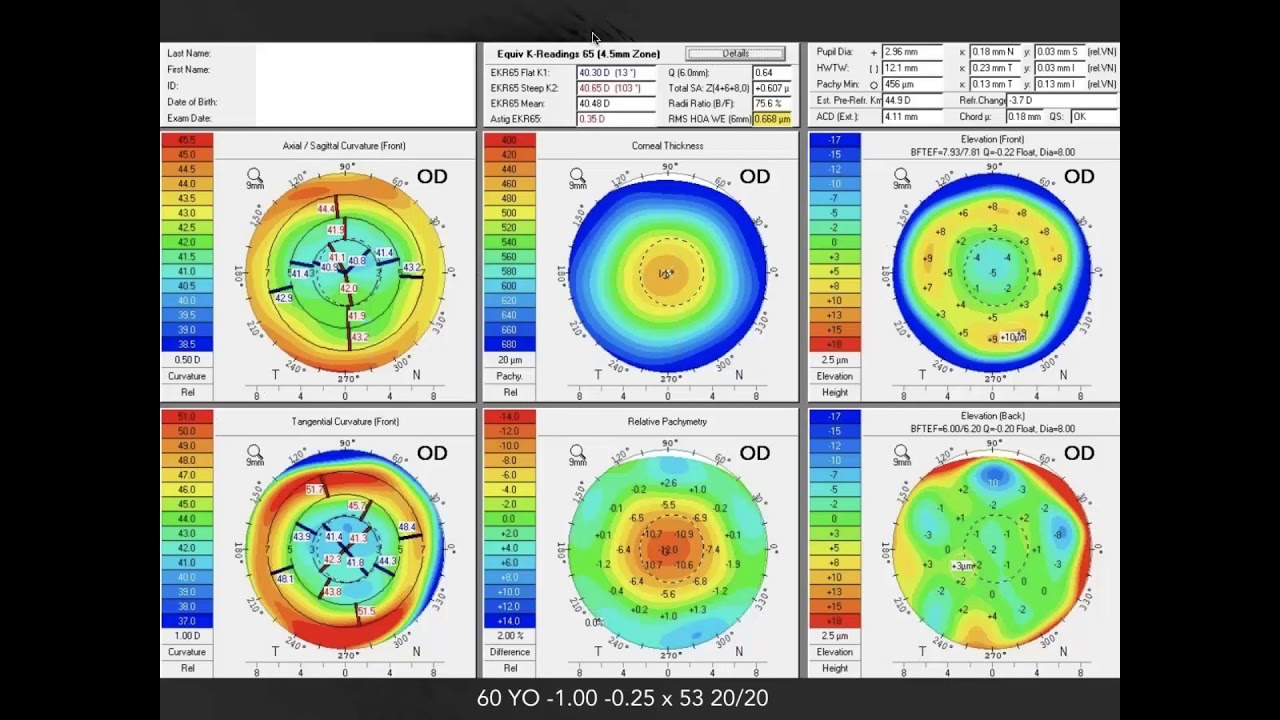The image size is (1280, 720).
Task: Click the Curvature label under the axial scale
Action: click(187, 376)
